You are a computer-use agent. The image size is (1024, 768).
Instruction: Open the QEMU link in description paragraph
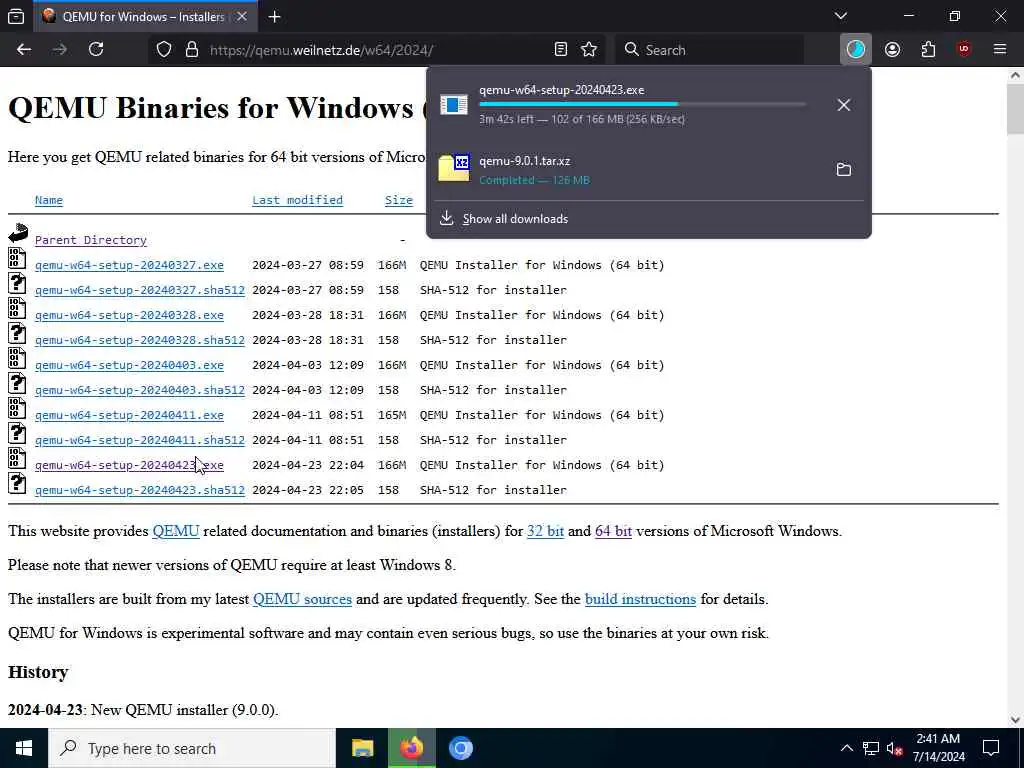(x=176, y=531)
